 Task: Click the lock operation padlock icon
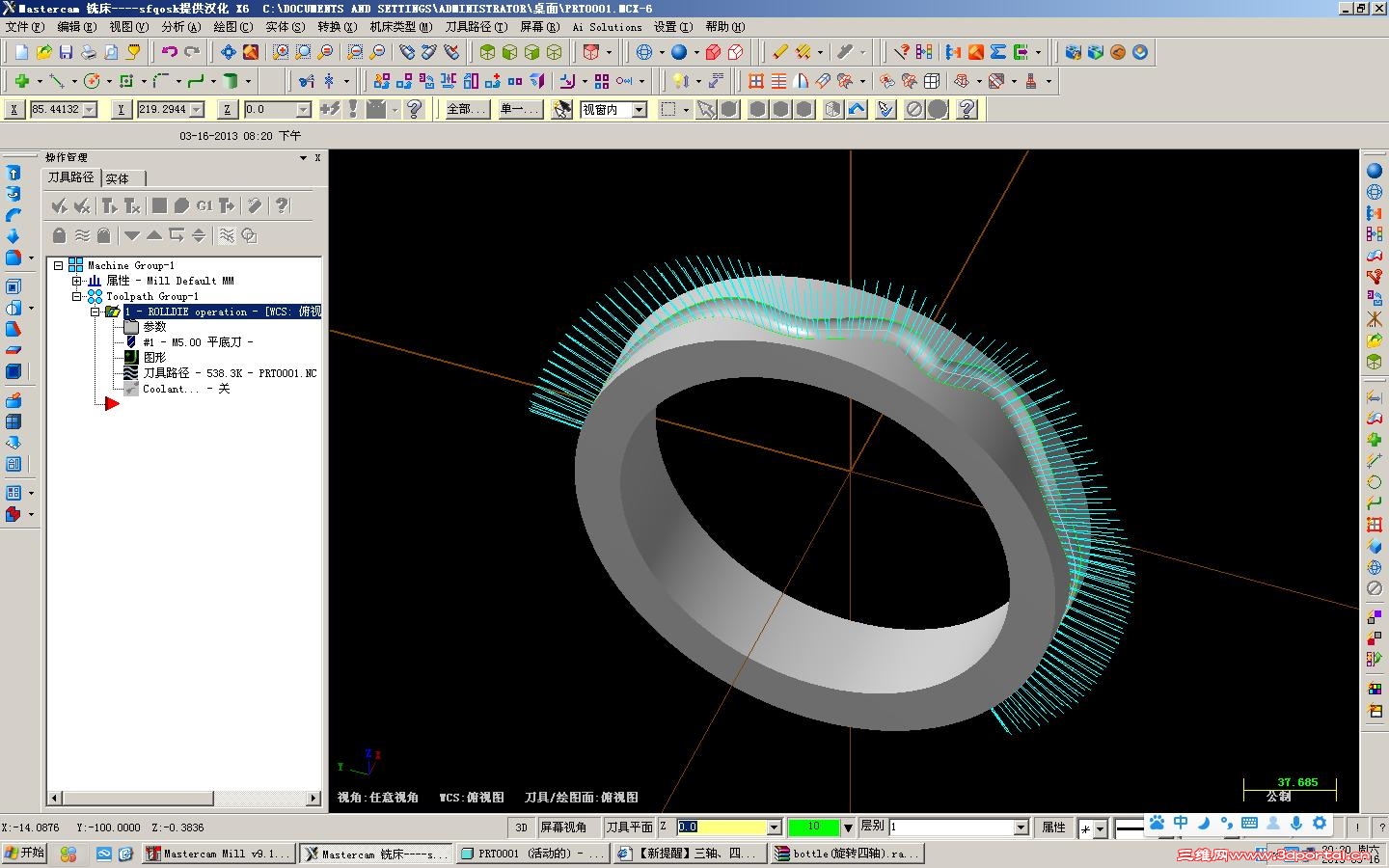(59, 235)
